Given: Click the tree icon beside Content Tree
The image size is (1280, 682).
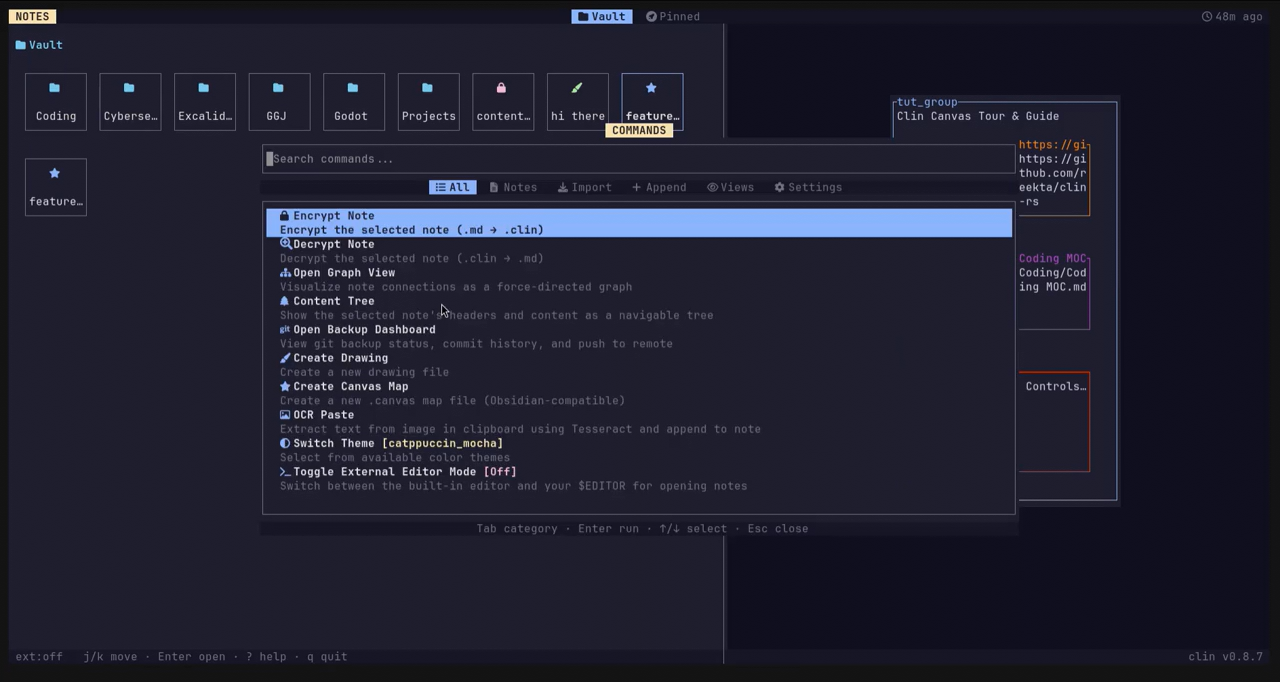Looking at the screenshot, I should pos(285,301).
